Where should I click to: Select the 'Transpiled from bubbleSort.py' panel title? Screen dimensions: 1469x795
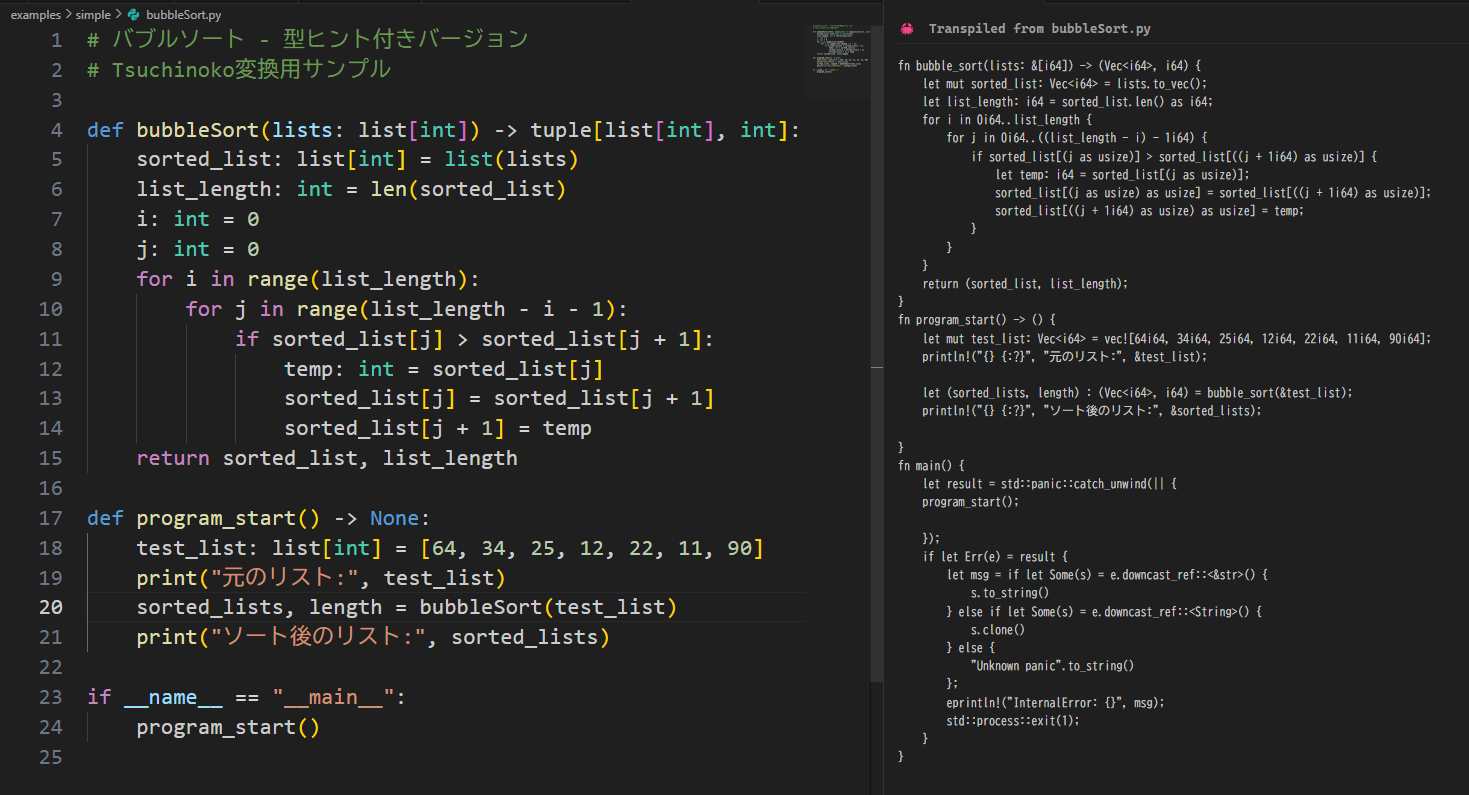click(1039, 29)
